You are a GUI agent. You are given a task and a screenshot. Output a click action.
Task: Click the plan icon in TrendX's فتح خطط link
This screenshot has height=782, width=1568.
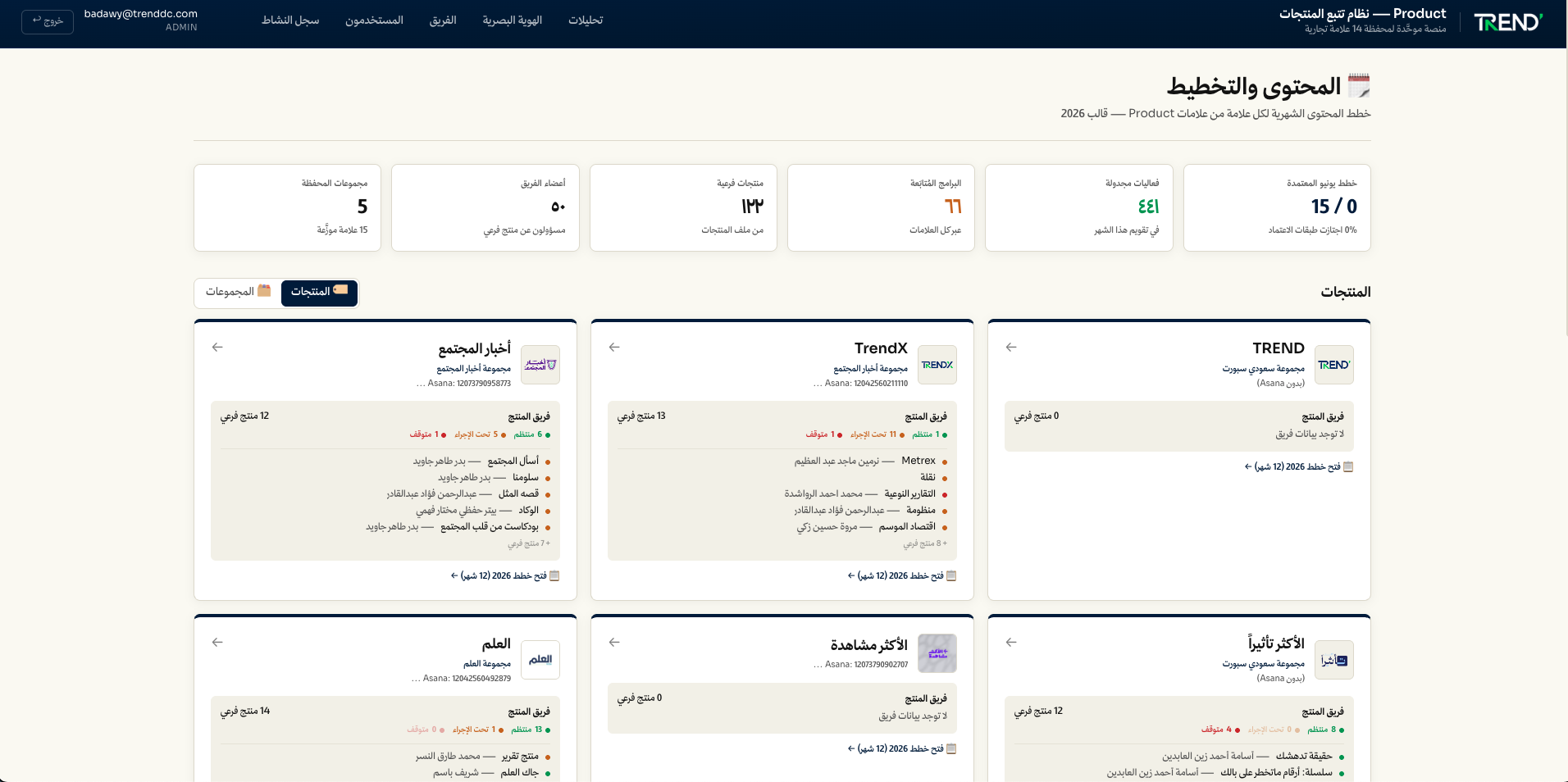click(951, 575)
